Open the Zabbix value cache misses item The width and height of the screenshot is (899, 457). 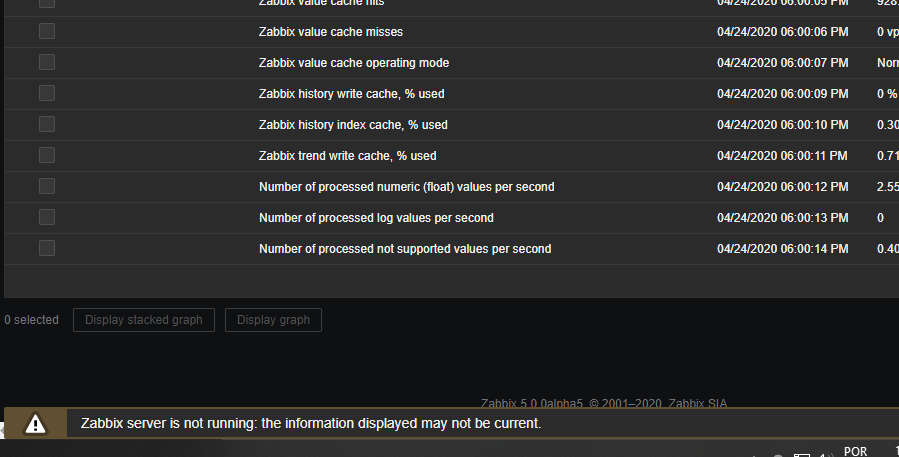(330, 32)
